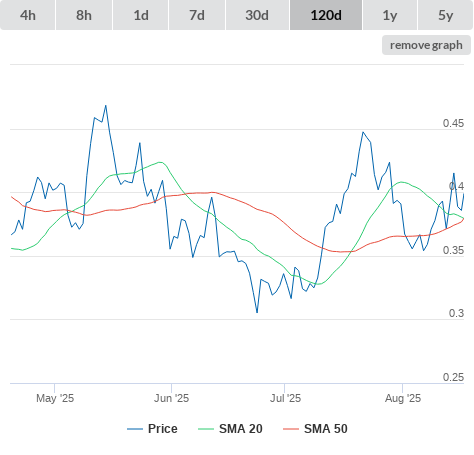Click the red SMA 50 line marker
This screenshot has width=474, height=455.
tap(291, 429)
